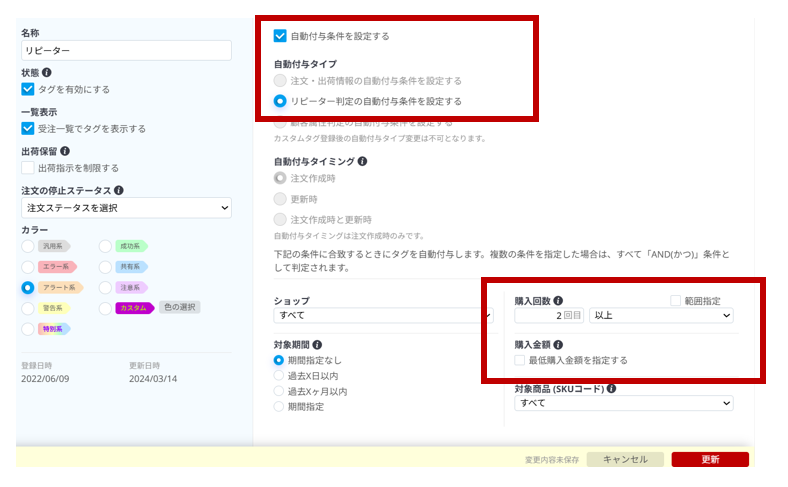Toggle タグを有効にする checkbox
Screen dimensions: 788x487
pyautogui.click(x=28, y=90)
